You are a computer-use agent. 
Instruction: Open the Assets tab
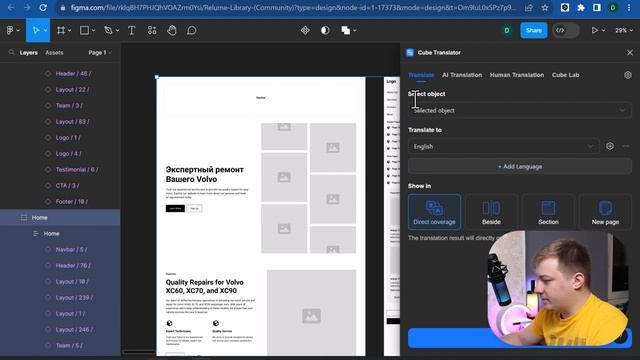pyautogui.click(x=54, y=53)
